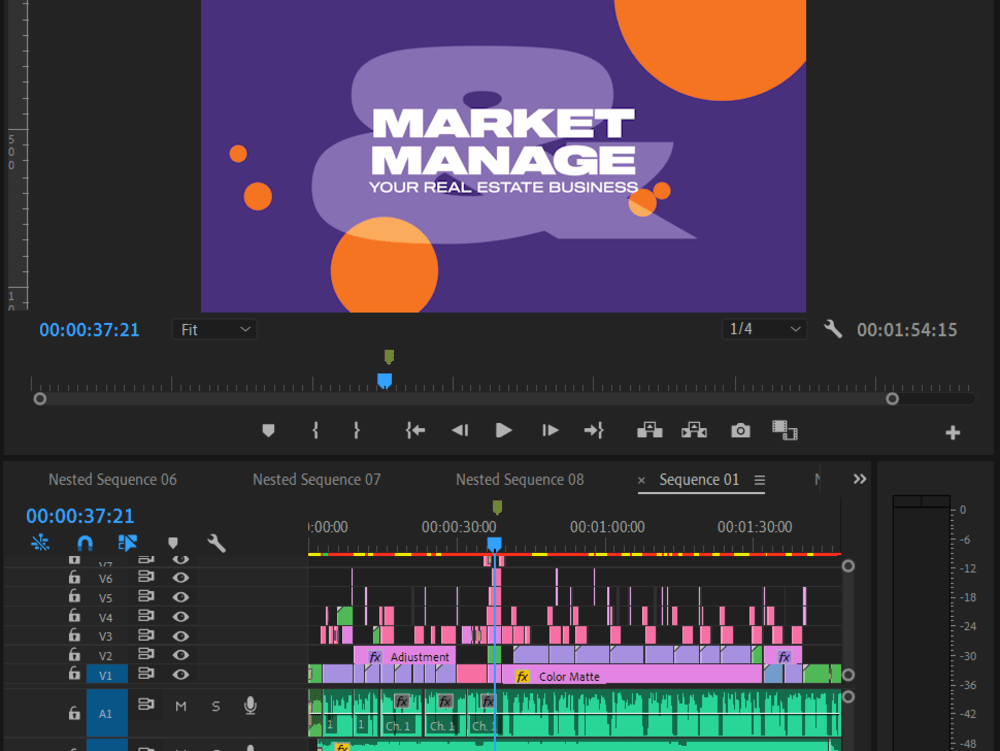Viewport: 1000px width, 751px height.
Task: Open the Sequence 01 panel menu
Action: click(x=760, y=480)
